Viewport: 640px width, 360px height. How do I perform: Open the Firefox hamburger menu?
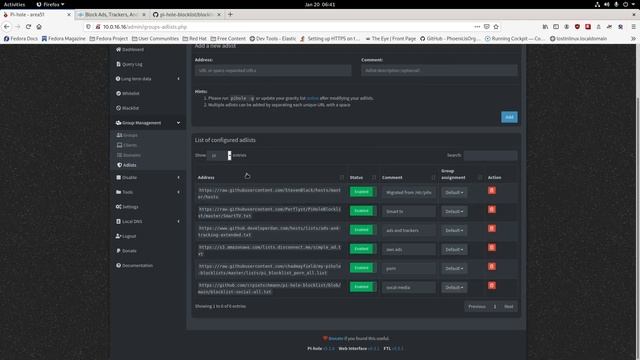pos(633,27)
